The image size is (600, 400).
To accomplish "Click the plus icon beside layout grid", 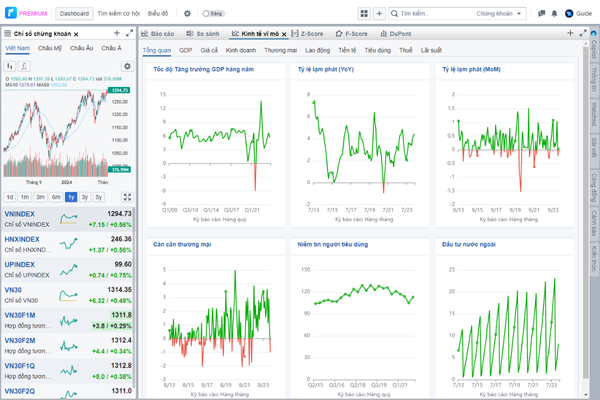I will pyautogui.click(x=379, y=14).
